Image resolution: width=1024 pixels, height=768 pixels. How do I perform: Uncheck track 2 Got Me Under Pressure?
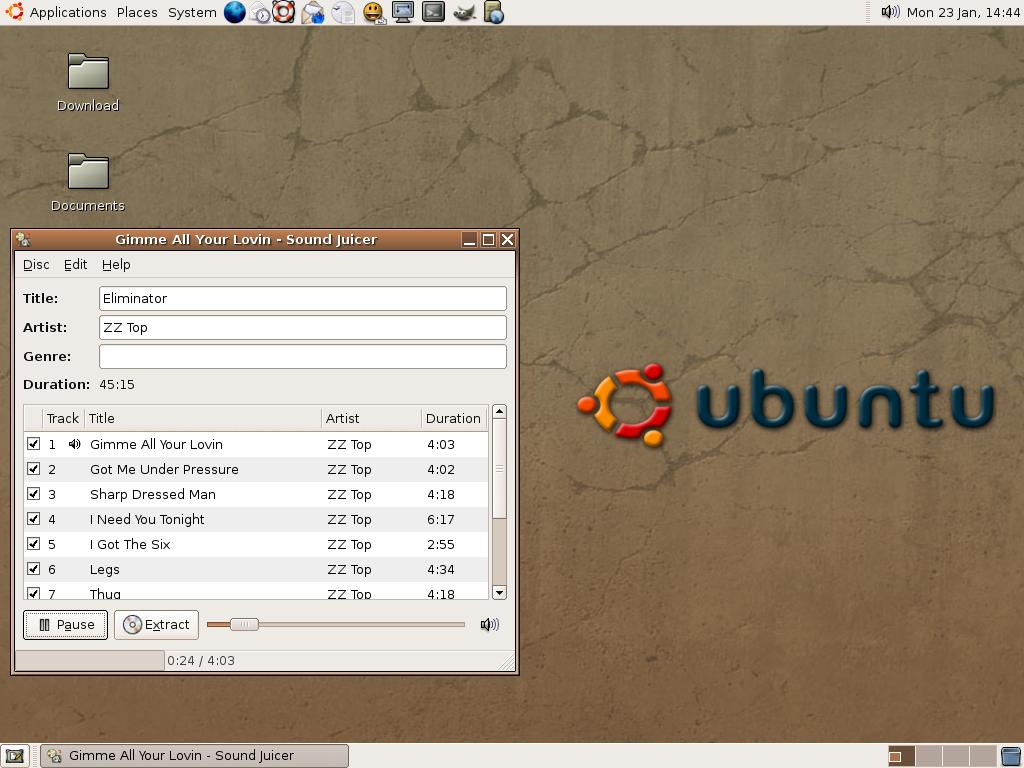click(33, 469)
